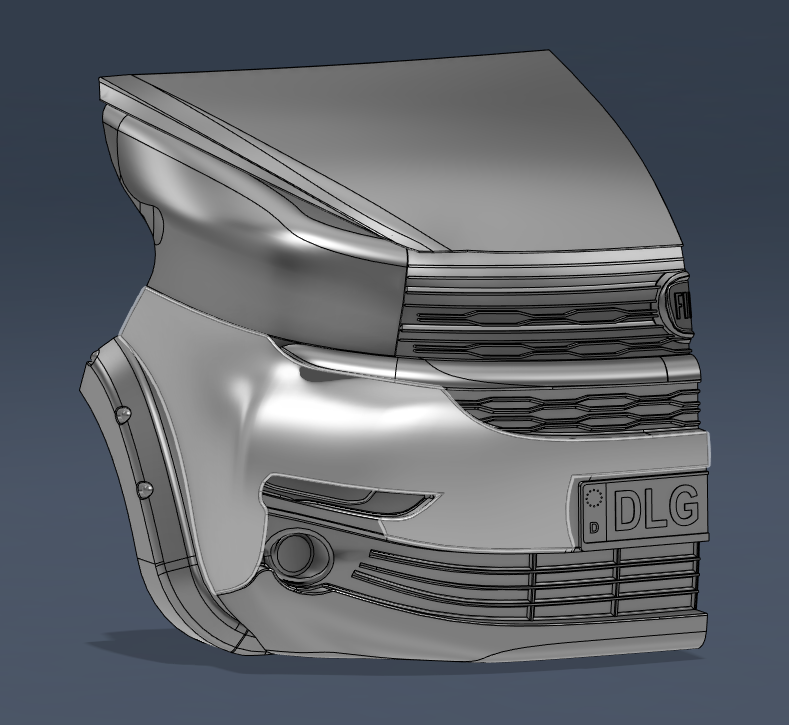Select the blue EU strip on license plate
The height and width of the screenshot is (725, 789).
(x=595, y=511)
